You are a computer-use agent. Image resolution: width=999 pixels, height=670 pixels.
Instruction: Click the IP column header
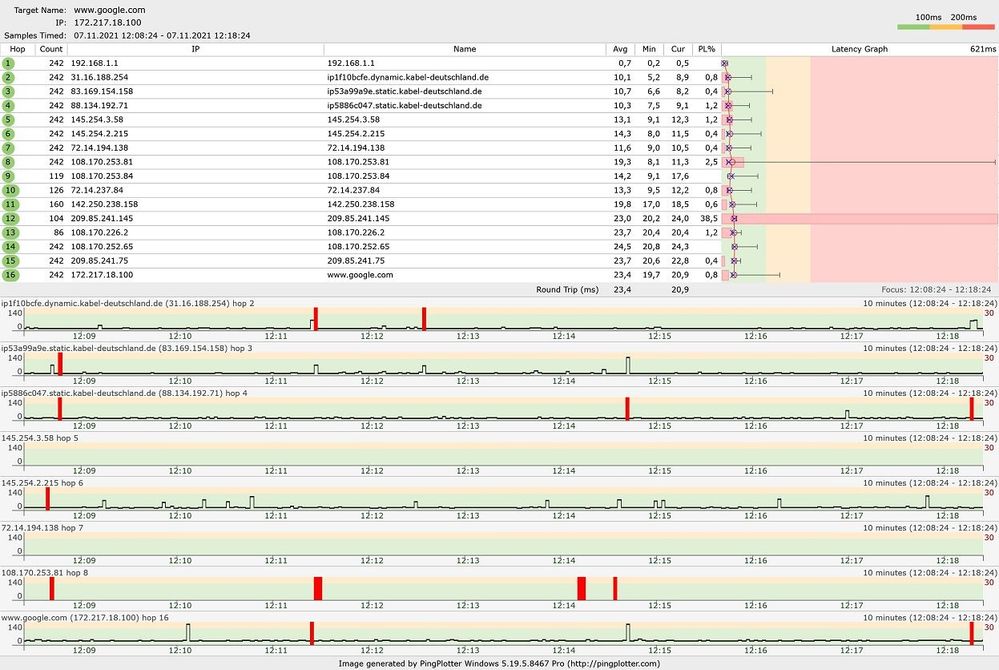(196, 49)
